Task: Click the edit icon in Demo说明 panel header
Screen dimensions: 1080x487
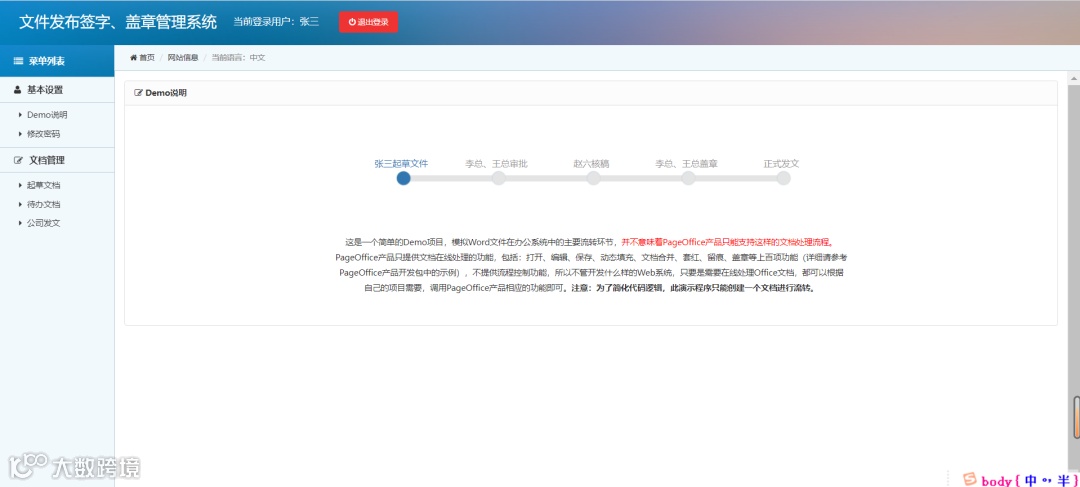Action: tap(138, 93)
